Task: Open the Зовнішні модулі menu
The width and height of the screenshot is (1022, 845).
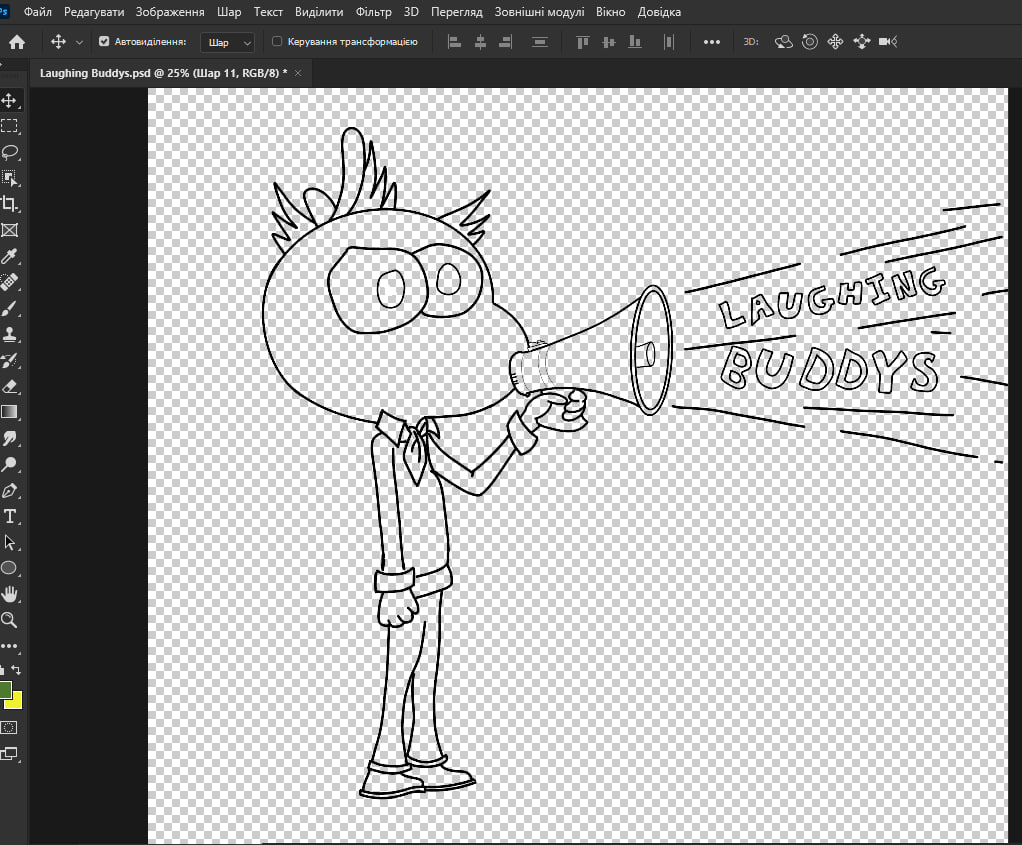Action: pos(540,12)
